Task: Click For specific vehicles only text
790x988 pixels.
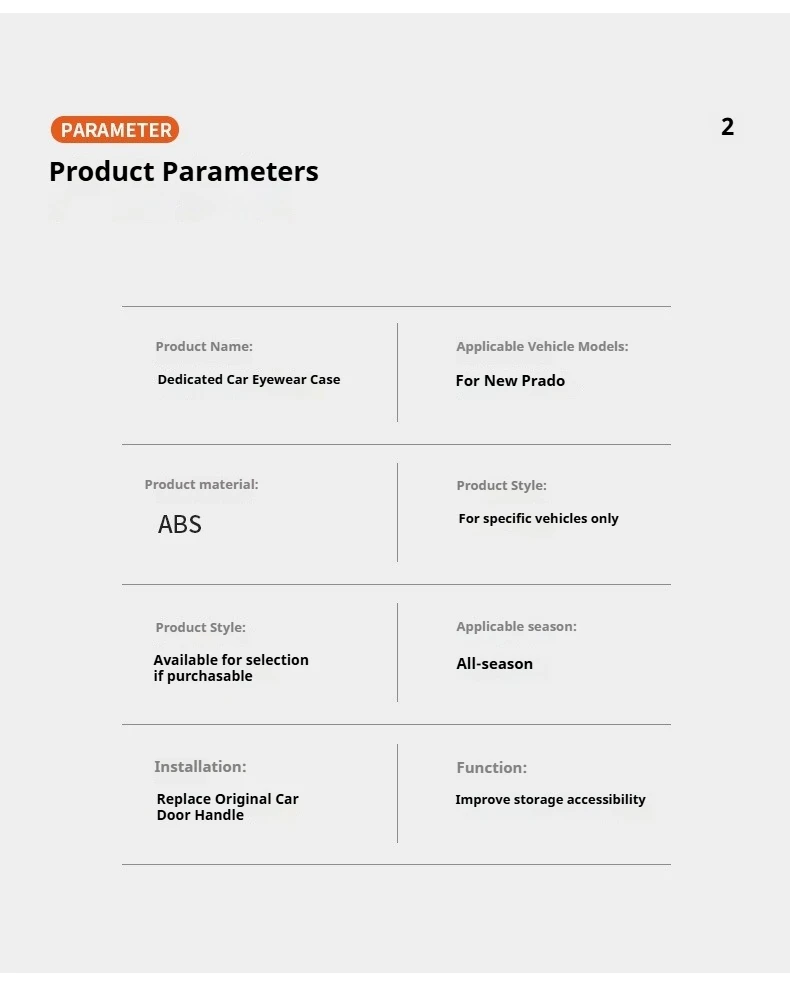Action: [x=539, y=519]
